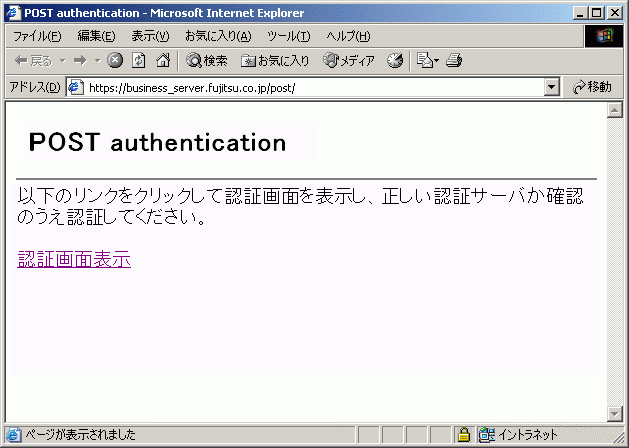Image resolution: width=629 pixels, height=448 pixels.
Task: Click the address bar URL field
Action: [315, 88]
